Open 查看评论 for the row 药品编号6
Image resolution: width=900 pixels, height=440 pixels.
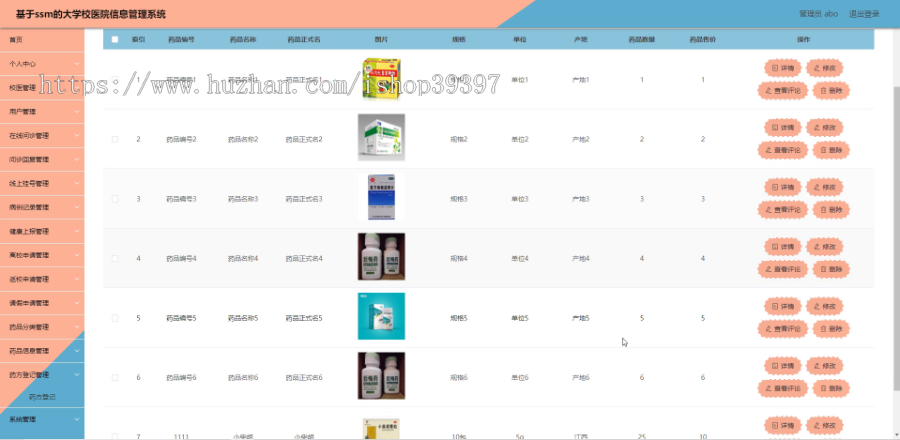click(x=782, y=388)
